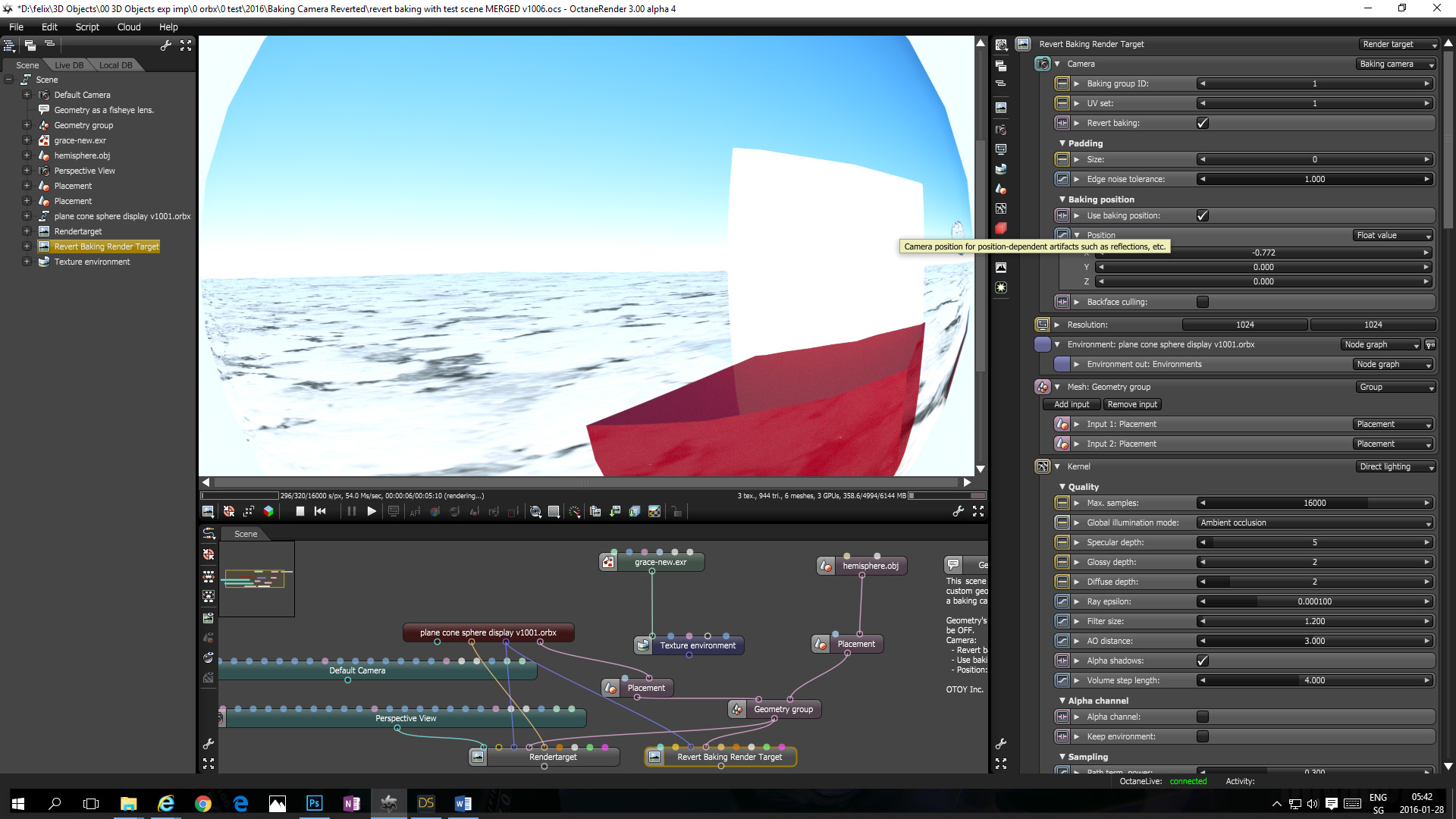Toggle the Alpha shadows checkbox
1456x819 pixels.
coord(1203,661)
